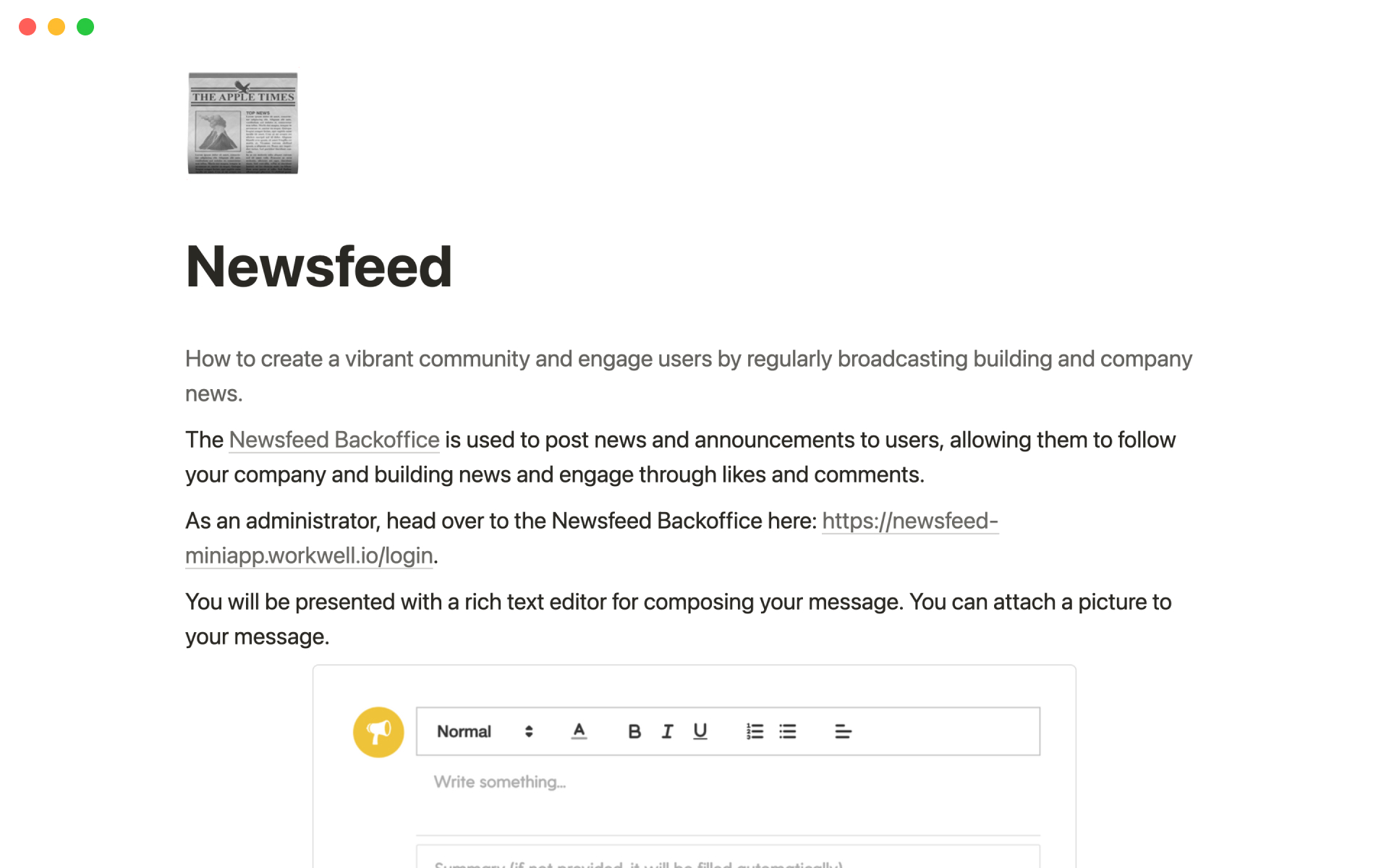Viewport: 1389px width, 868px height.
Task: Follow the newsfeed-miniapp.workwell.io login URL
Action: coord(909,521)
